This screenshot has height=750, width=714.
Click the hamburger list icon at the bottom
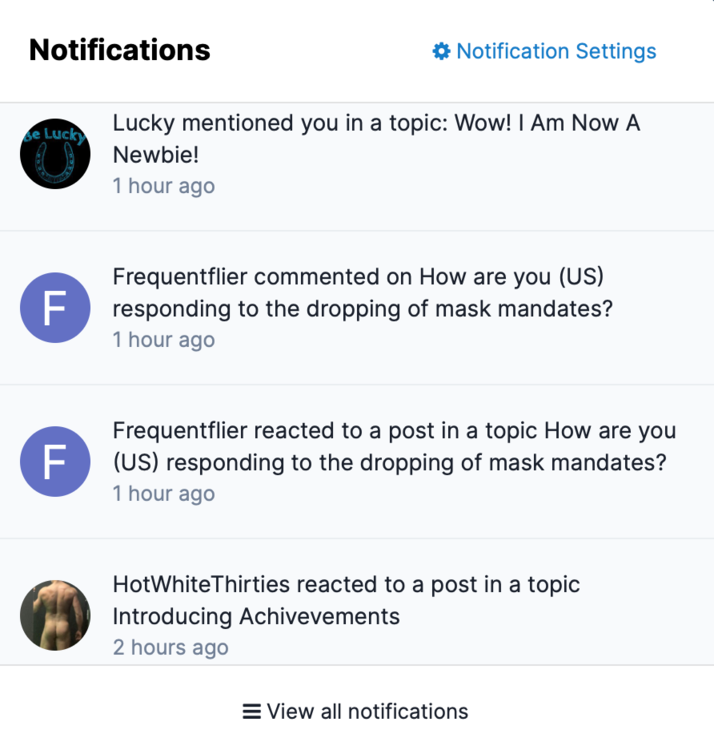(x=252, y=712)
